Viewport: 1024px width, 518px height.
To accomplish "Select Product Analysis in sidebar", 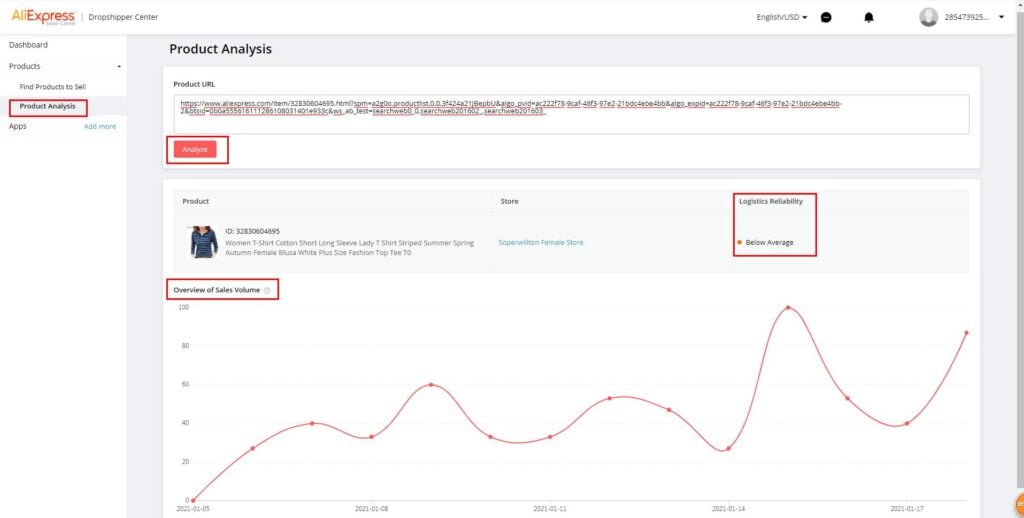I will pyautogui.click(x=48, y=106).
